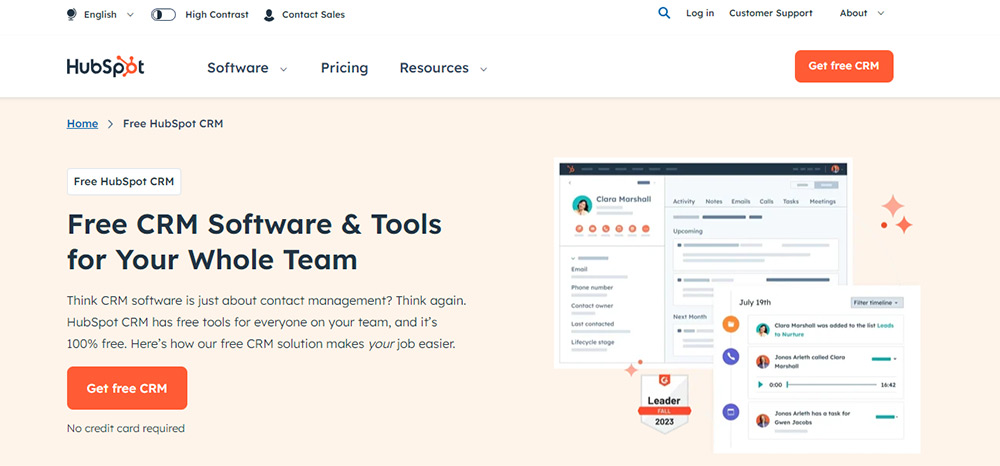This screenshot has height=466, width=1000.
Task: Click the No credit card required text
Action: point(126,428)
